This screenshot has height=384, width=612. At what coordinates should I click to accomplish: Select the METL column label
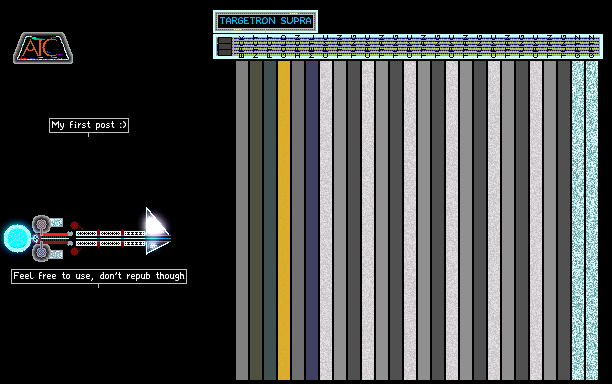pos(312,46)
